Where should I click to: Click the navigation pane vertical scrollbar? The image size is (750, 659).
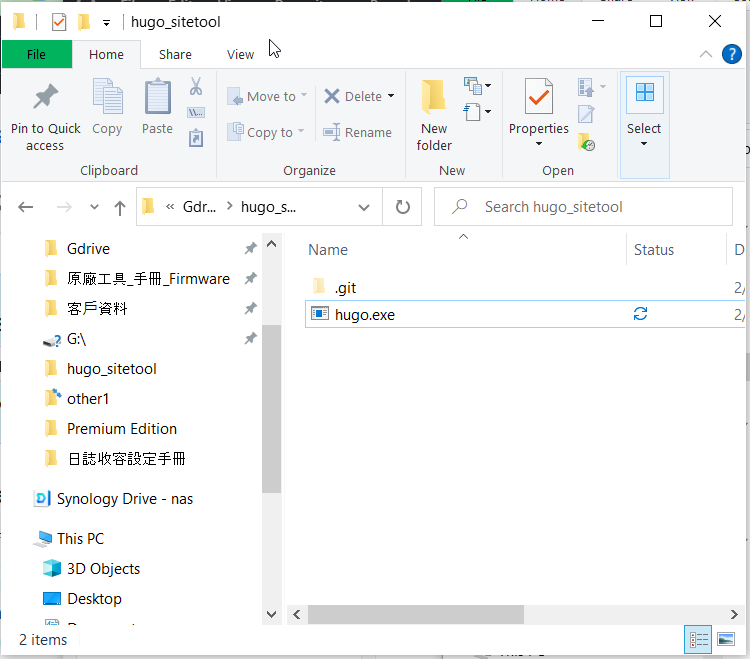coord(272,400)
